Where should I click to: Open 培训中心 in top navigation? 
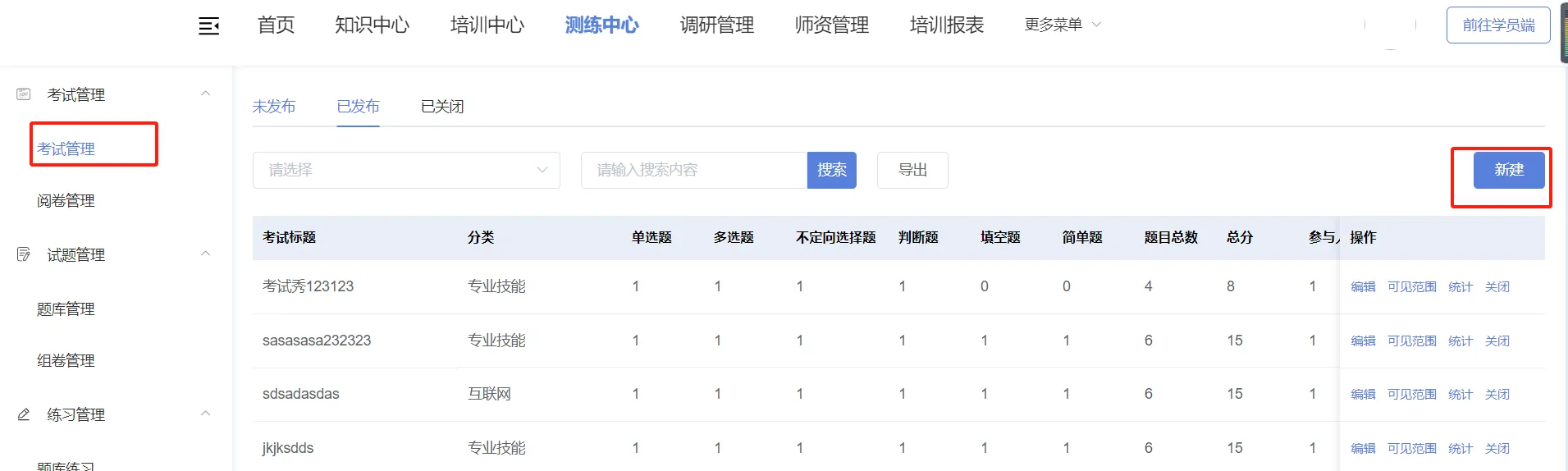[x=487, y=25]
